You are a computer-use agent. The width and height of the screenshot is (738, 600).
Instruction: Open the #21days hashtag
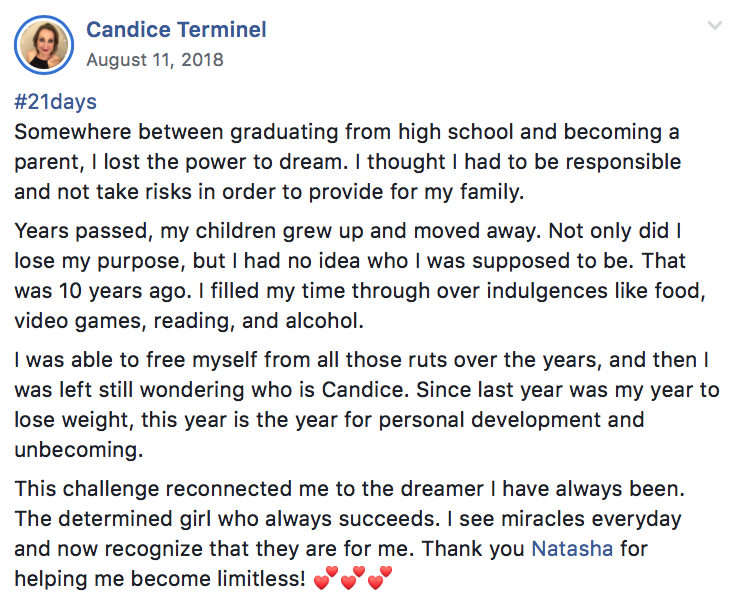coord(56,102)
